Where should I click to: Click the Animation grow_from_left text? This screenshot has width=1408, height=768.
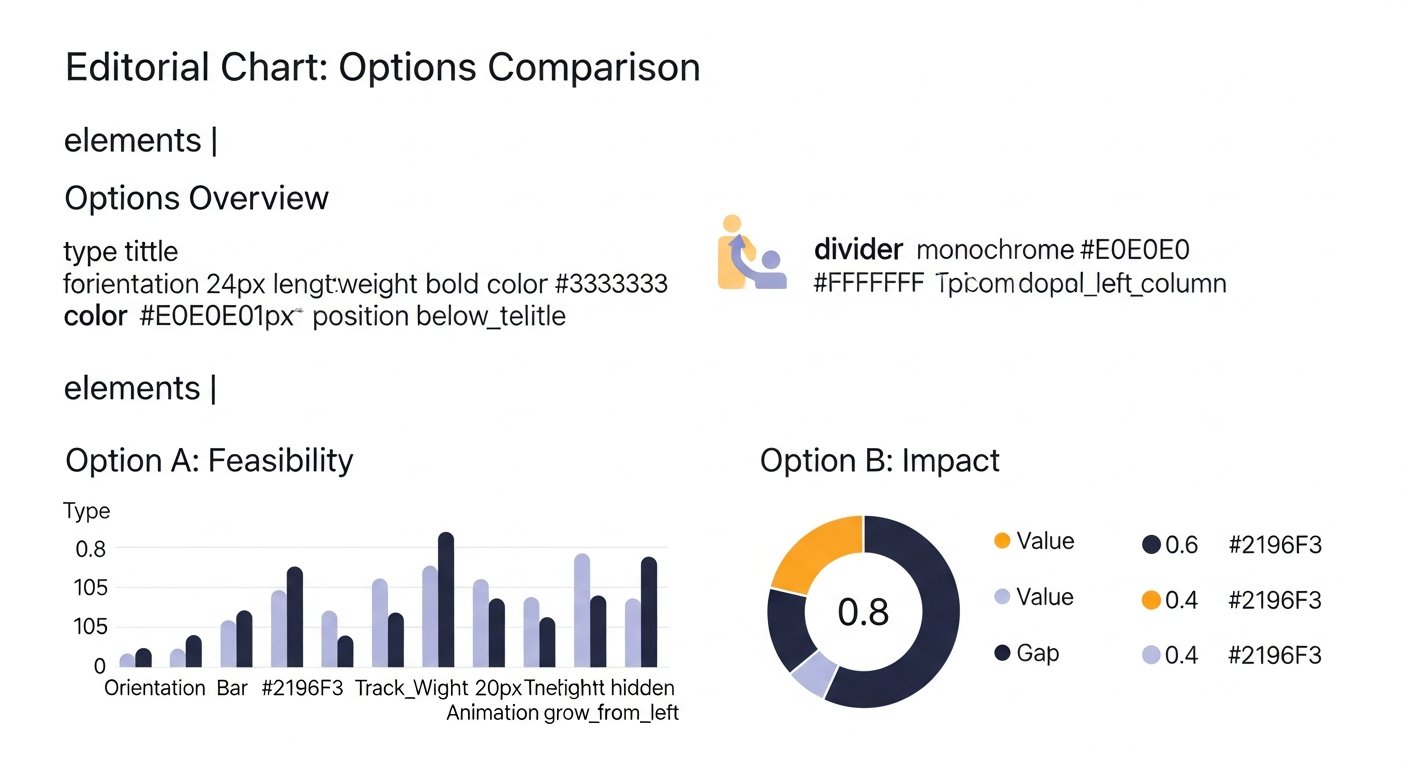click(x=562, y=713)
